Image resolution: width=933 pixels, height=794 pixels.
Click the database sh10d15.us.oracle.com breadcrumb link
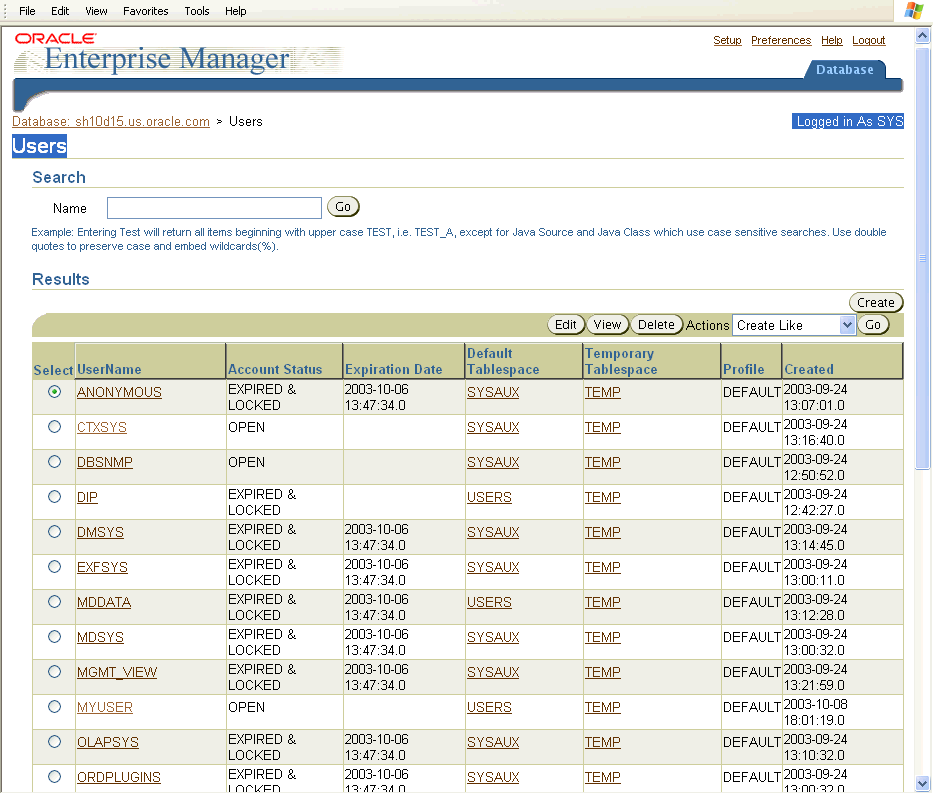111,122
